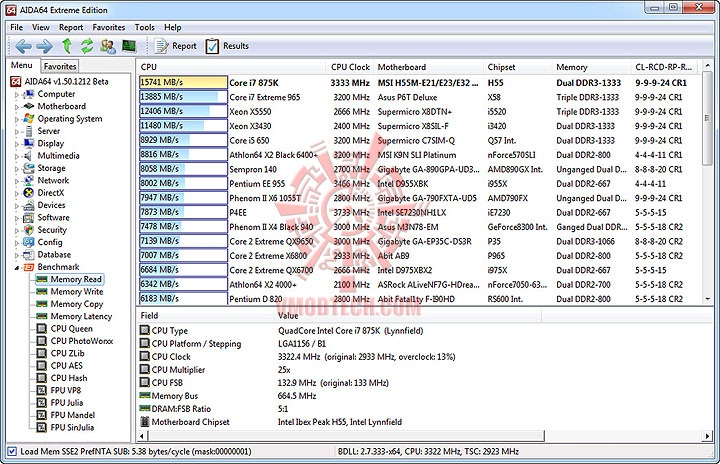This screenshot has height=464, width=720.
Task: Click the scroll down arrow of results list
Action: click(708, 299)
